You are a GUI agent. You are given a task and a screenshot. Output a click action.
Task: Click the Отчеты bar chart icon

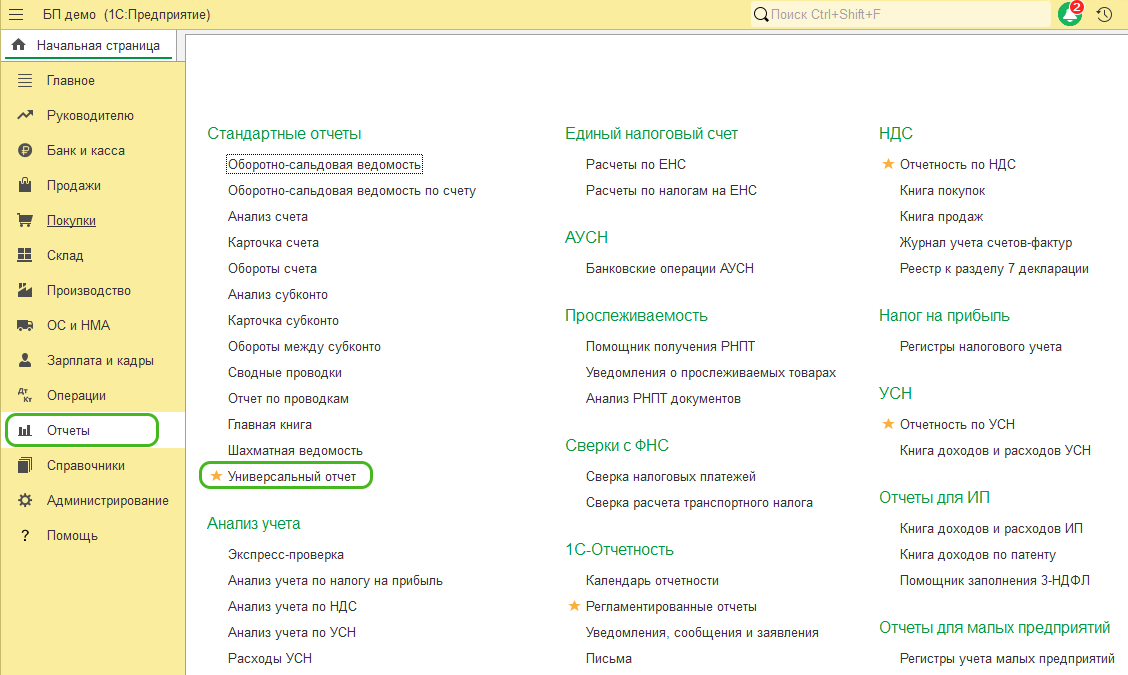click(25, 430)
